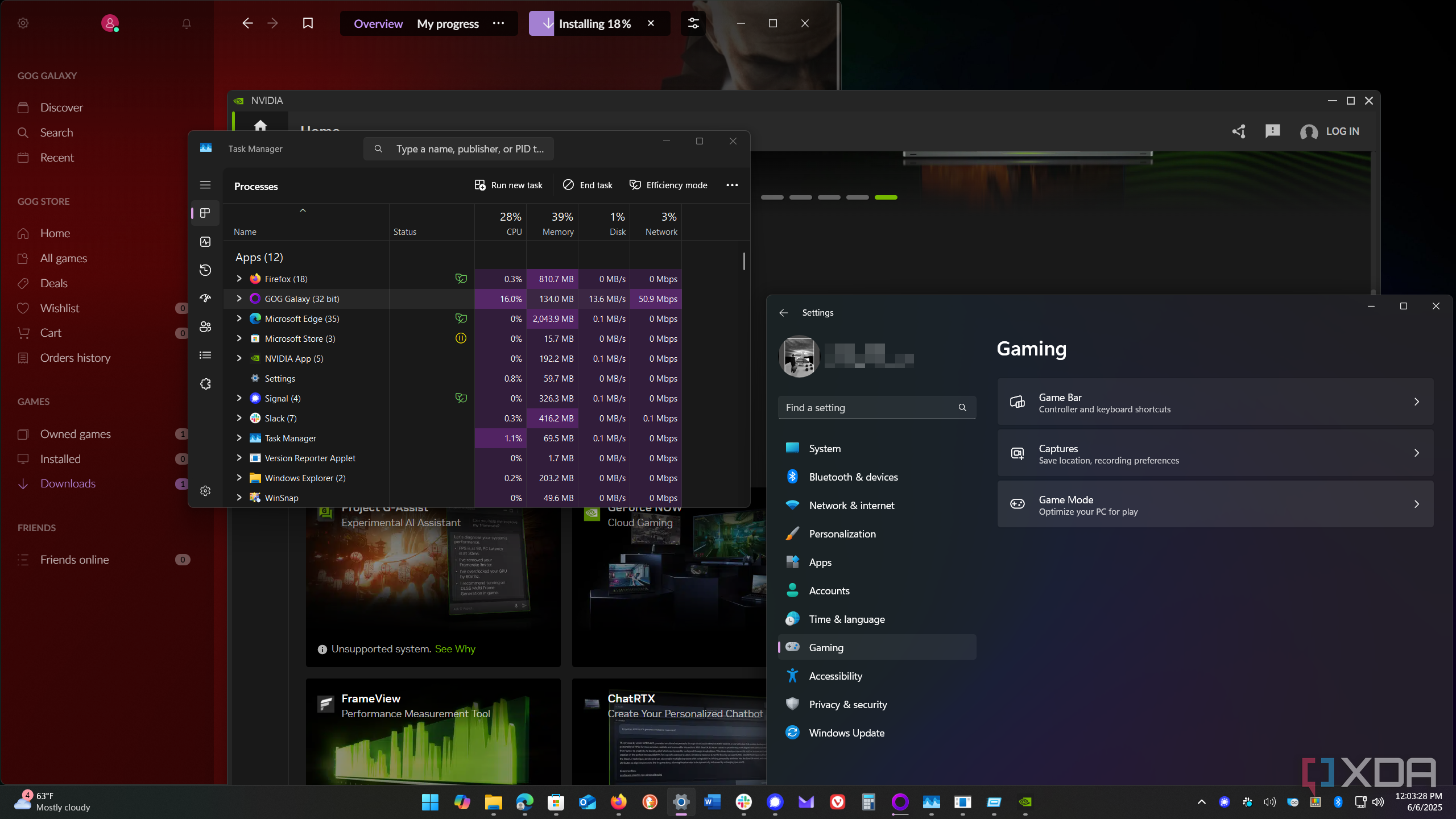Open Users page icon in Task Manager

[205, 326]
